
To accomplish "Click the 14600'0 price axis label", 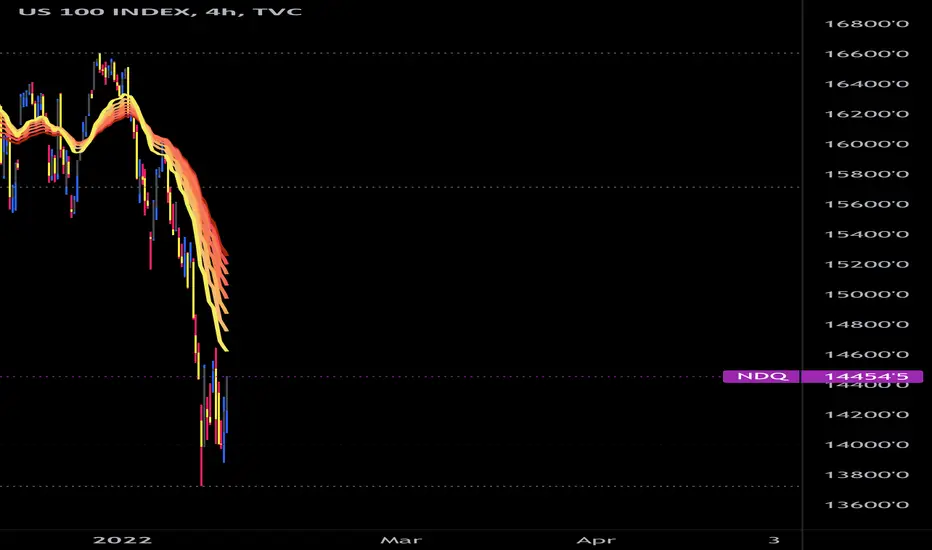I will tap(867, 354).
